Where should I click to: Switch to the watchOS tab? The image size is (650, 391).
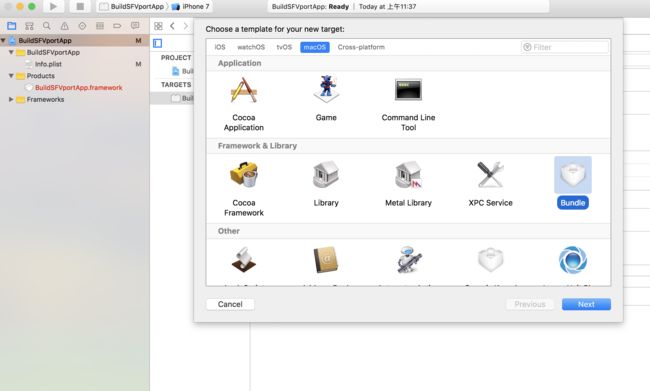click(x=251, y=47)
